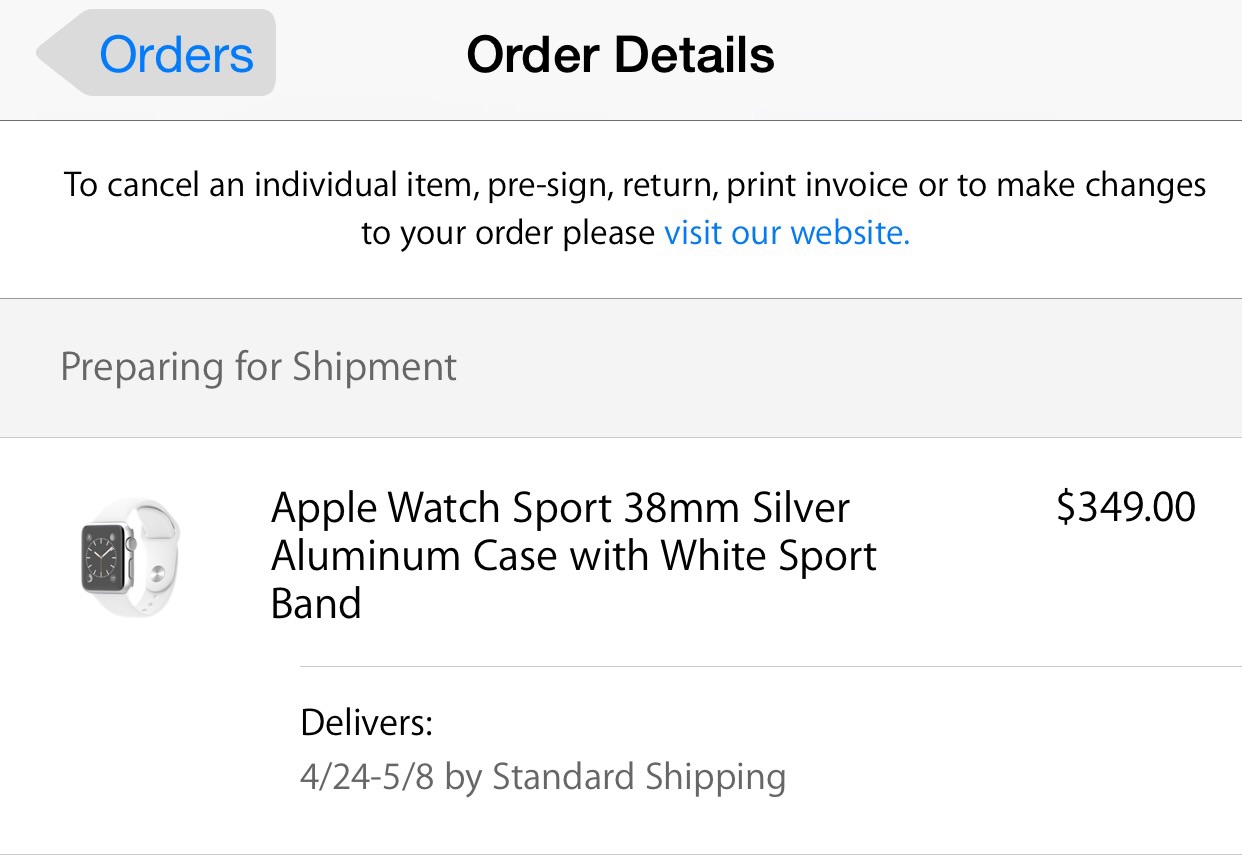Tap the Apple Watch product thumbnail

click(130, 556)
